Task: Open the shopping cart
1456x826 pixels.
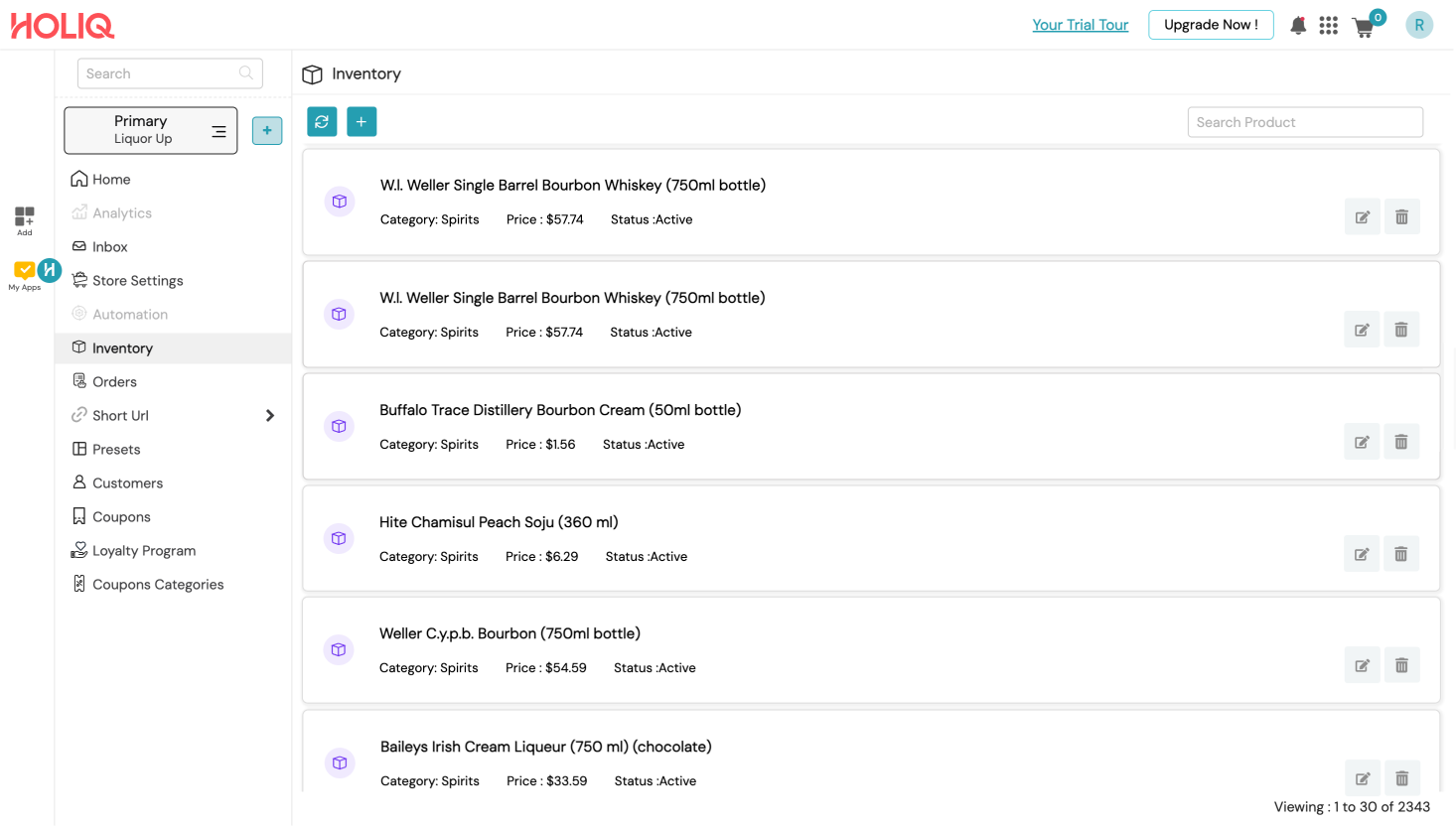Action: point(1365,28)
